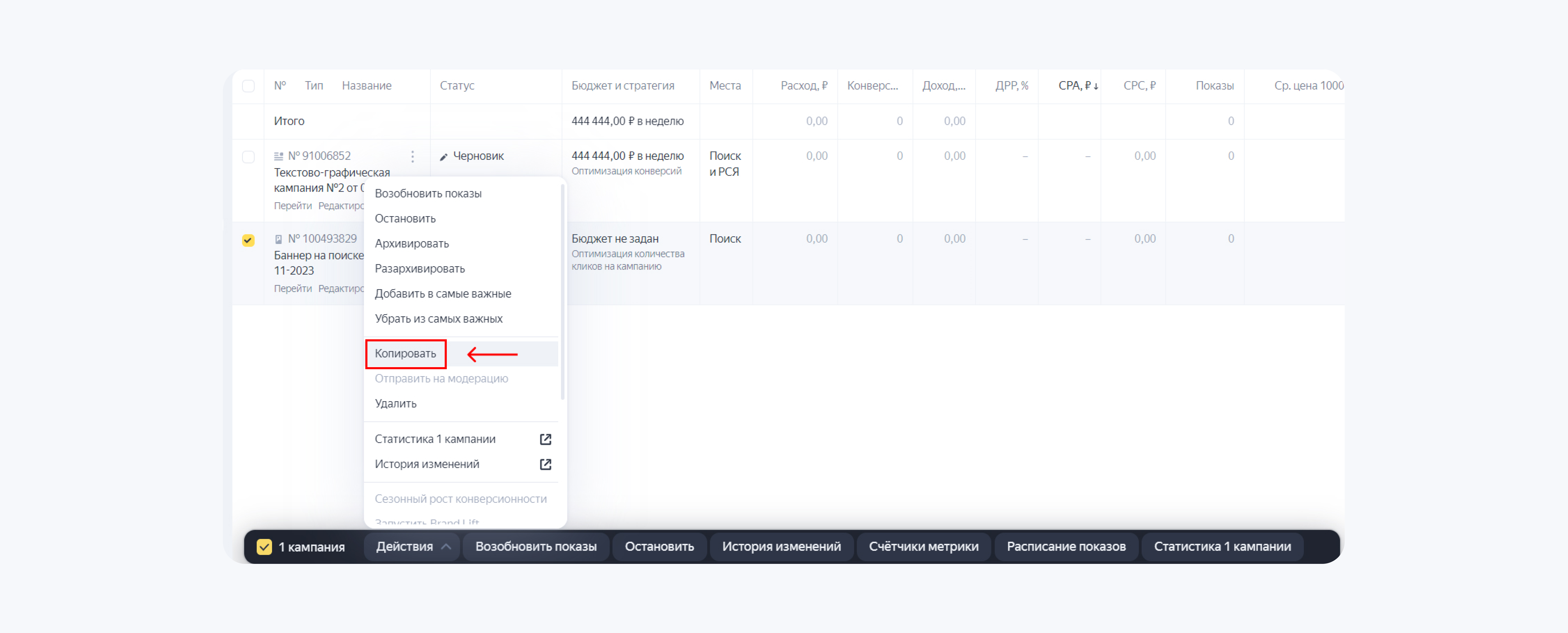Viewport: 1568px width, 633px height.
Task: Click Поиск и РСЯ places cell
Action: (x=725, y=164)
